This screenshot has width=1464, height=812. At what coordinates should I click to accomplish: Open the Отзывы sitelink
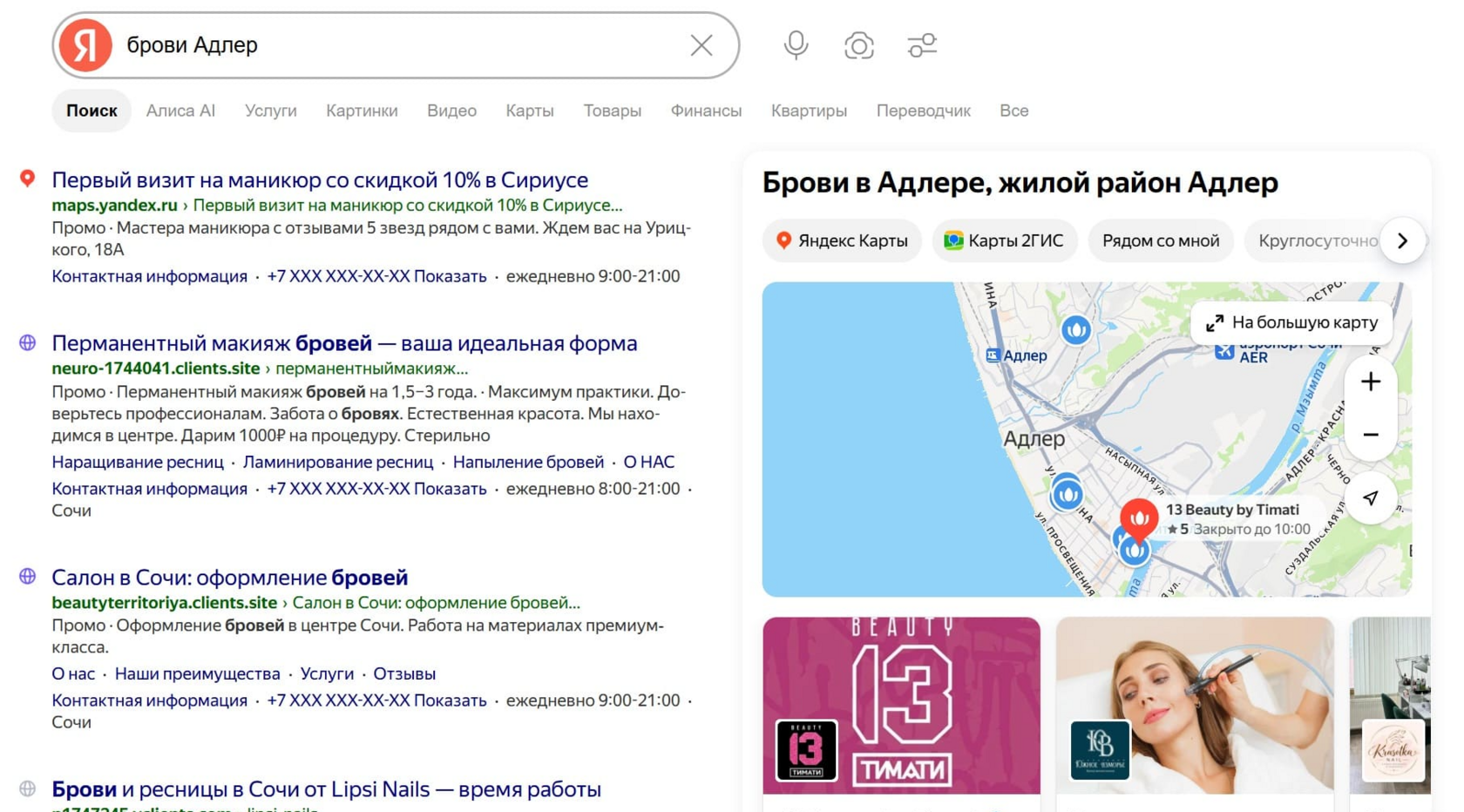coord(404,673)
